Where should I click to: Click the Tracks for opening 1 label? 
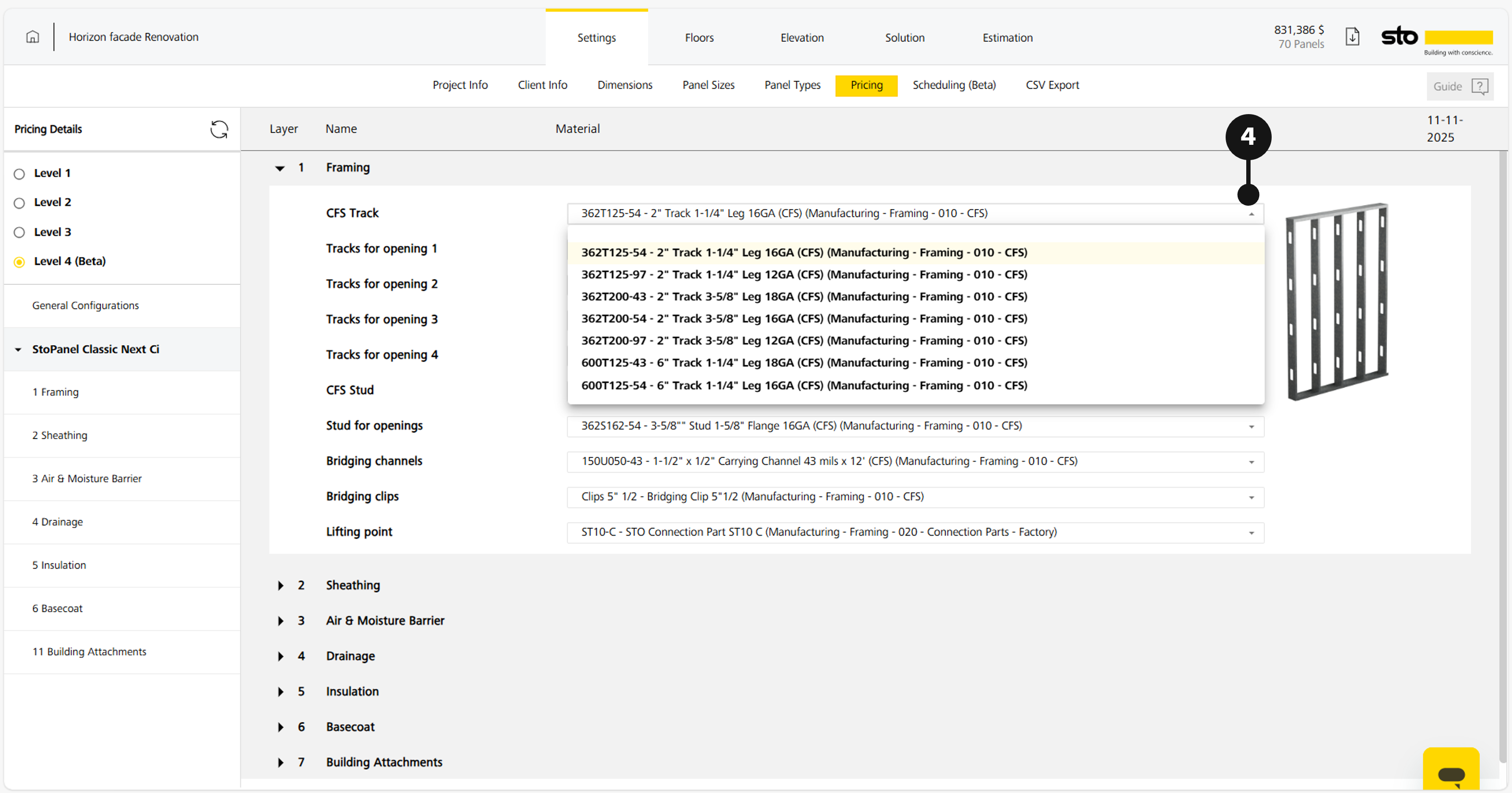381,249
